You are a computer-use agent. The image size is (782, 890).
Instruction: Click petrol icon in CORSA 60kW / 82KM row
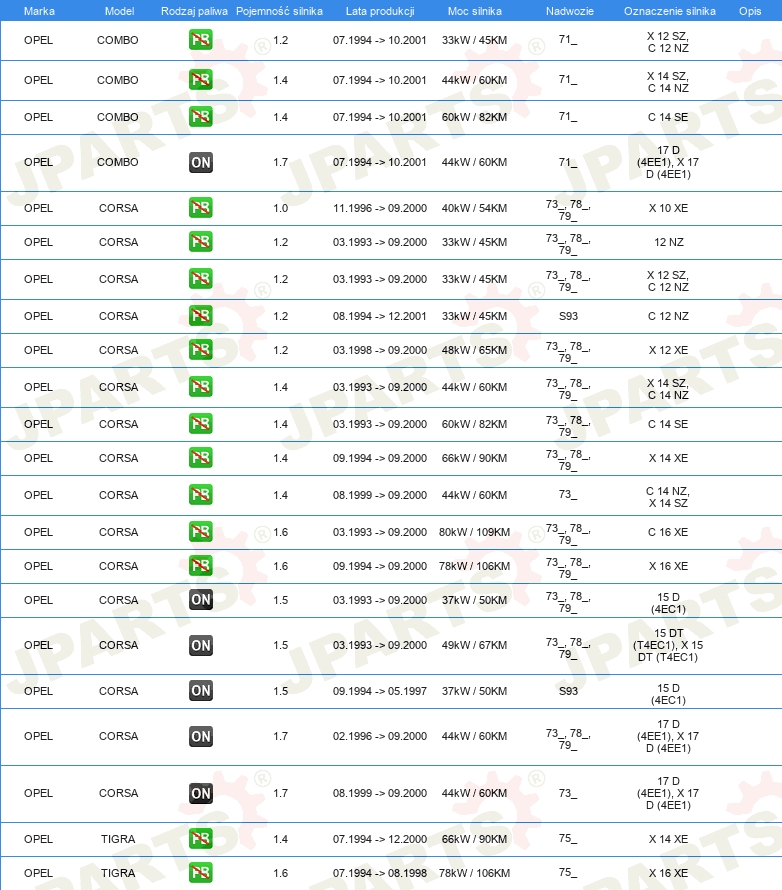pos(200,423)
